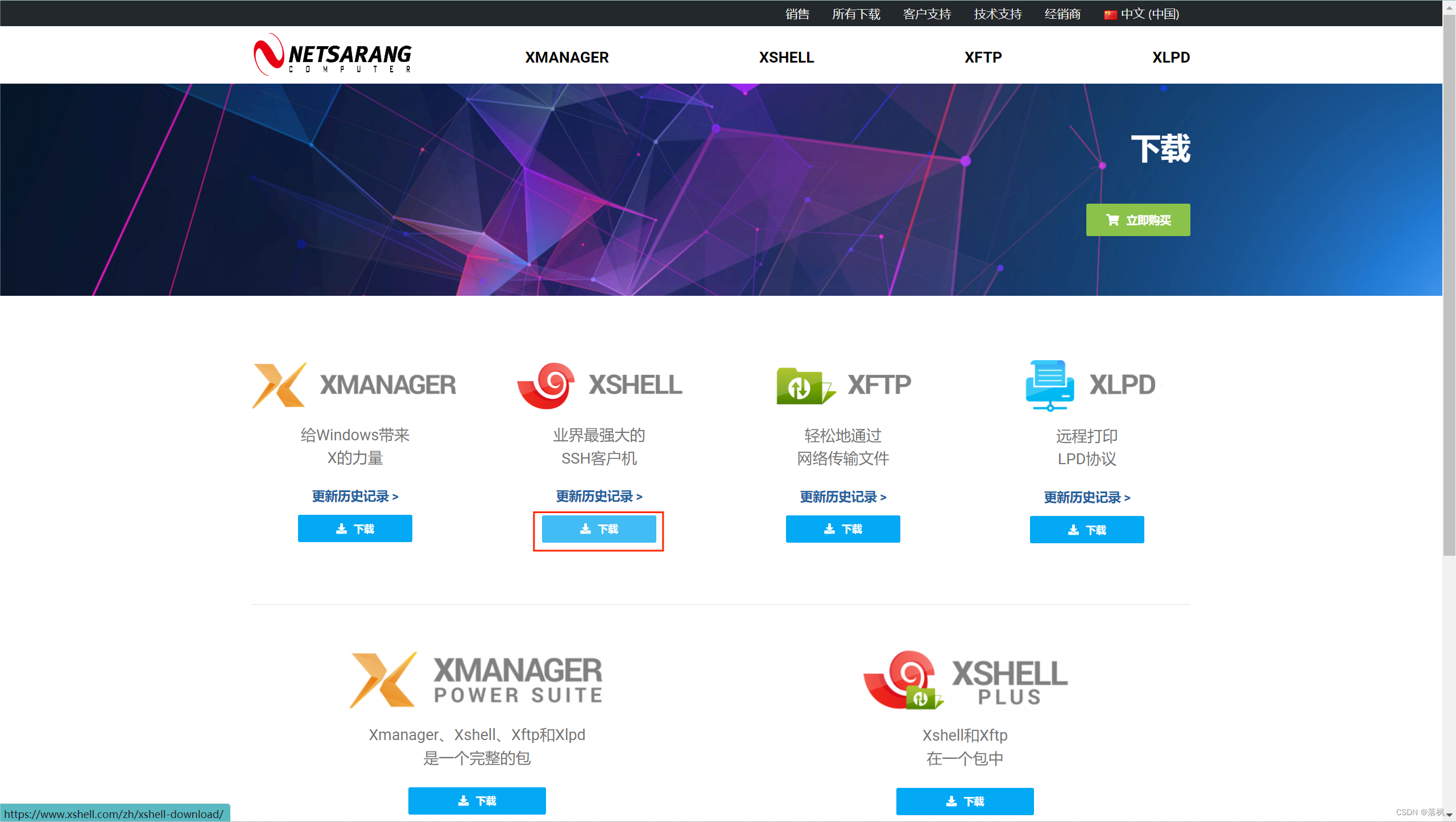The image size is (1456, 822).
Task: Open 更新历史记录 link for XMANAGER
Action: [x=355, y=496]
